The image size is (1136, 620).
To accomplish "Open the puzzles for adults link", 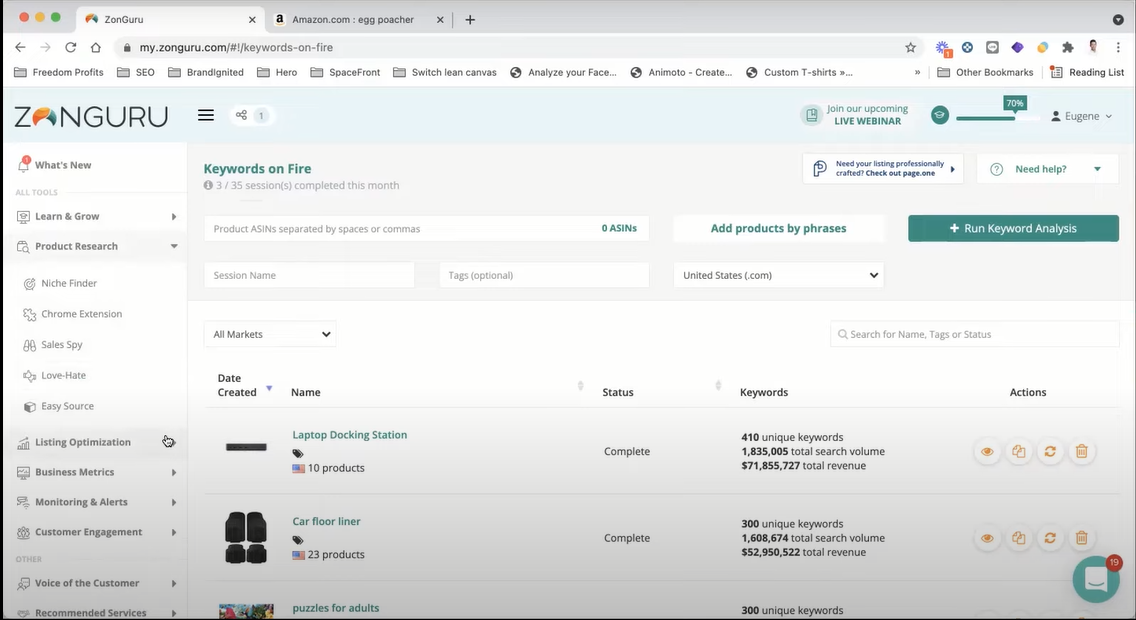I will tap(335, 608).
